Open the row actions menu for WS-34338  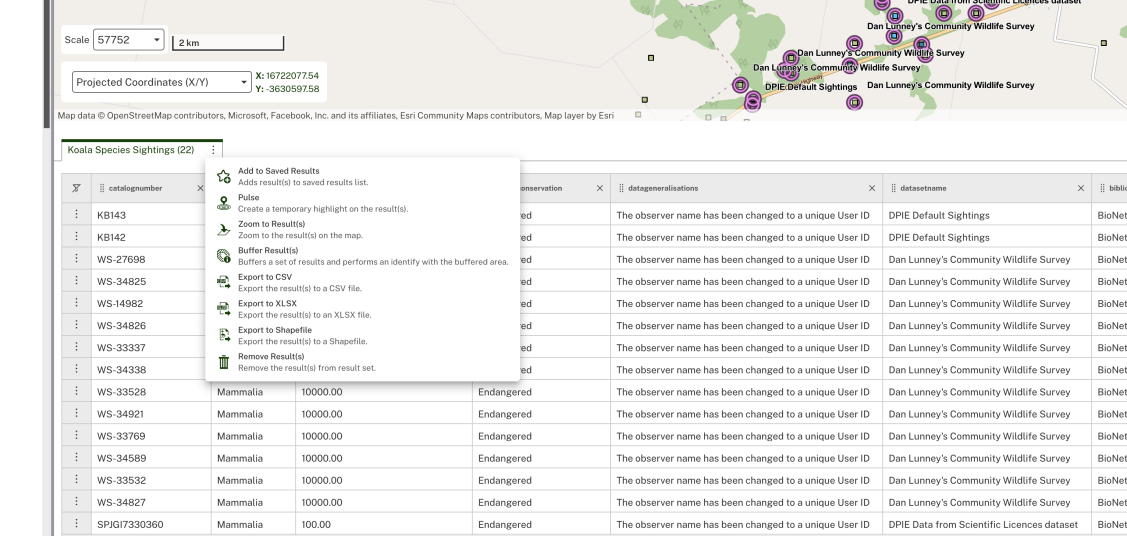[76, 369]
